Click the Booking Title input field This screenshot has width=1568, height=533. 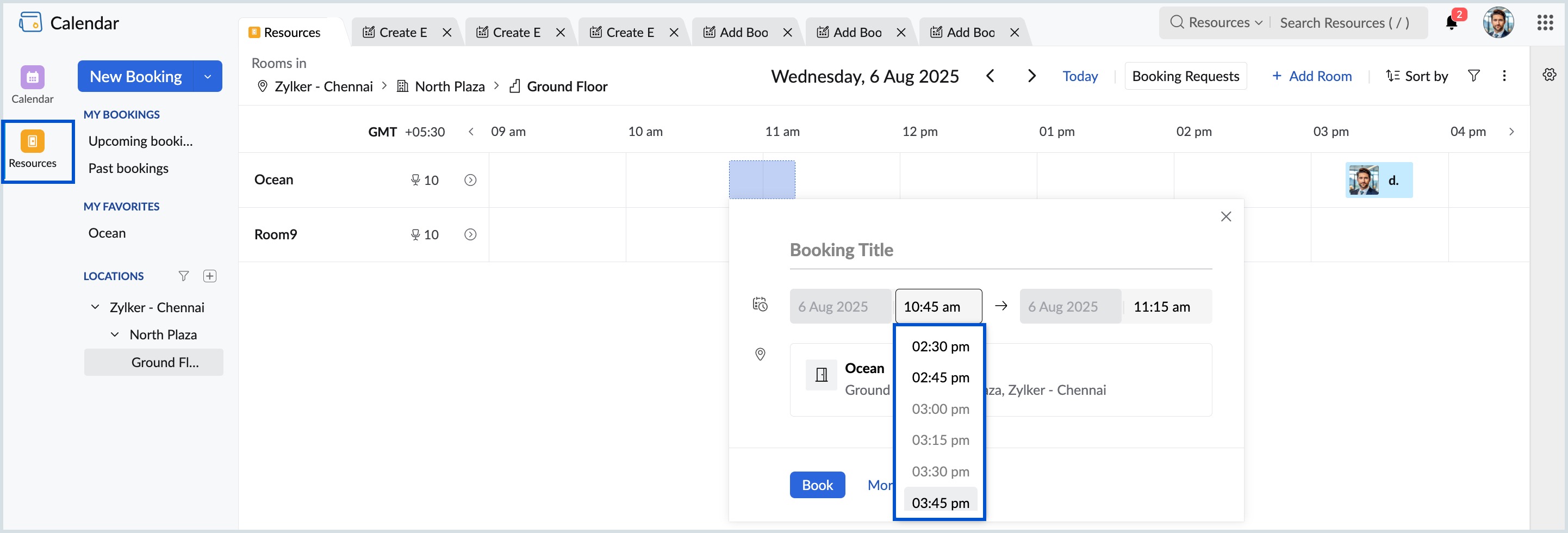[x=1001, y=250]
